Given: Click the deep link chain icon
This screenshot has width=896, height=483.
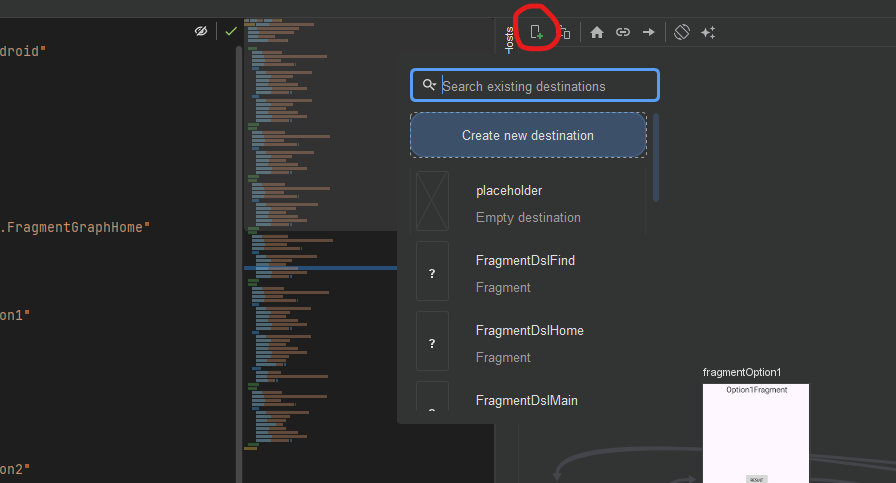Looking at the screenshot, I should coord(623,33).
